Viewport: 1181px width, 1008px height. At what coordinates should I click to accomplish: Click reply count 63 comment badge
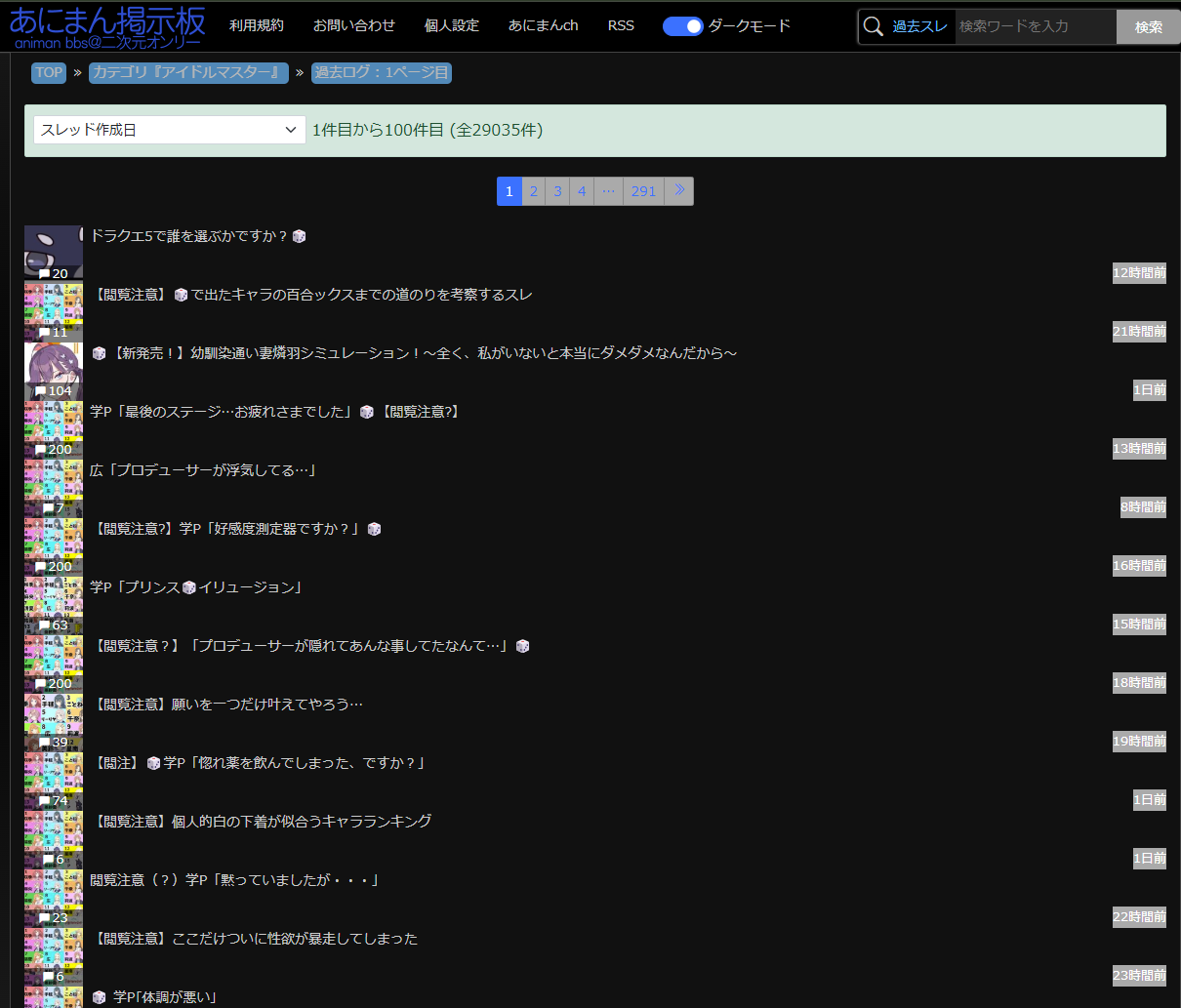point(54,625)
